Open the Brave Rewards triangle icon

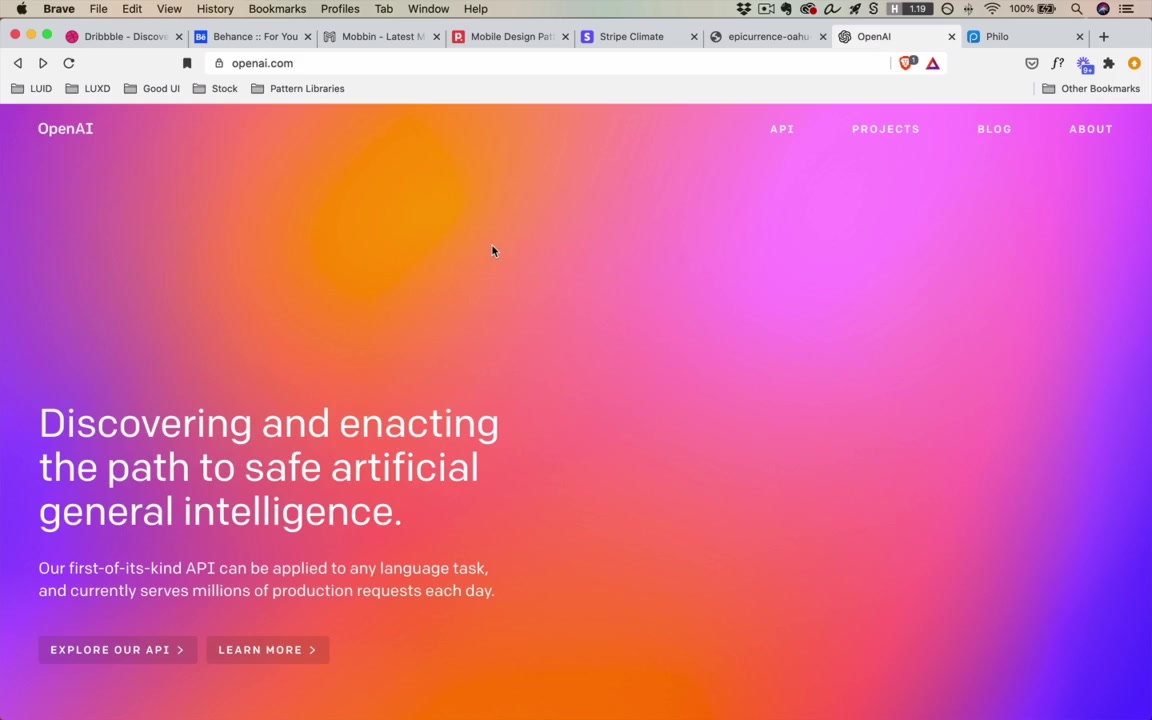pyautogui.click(x=933, y=63)
